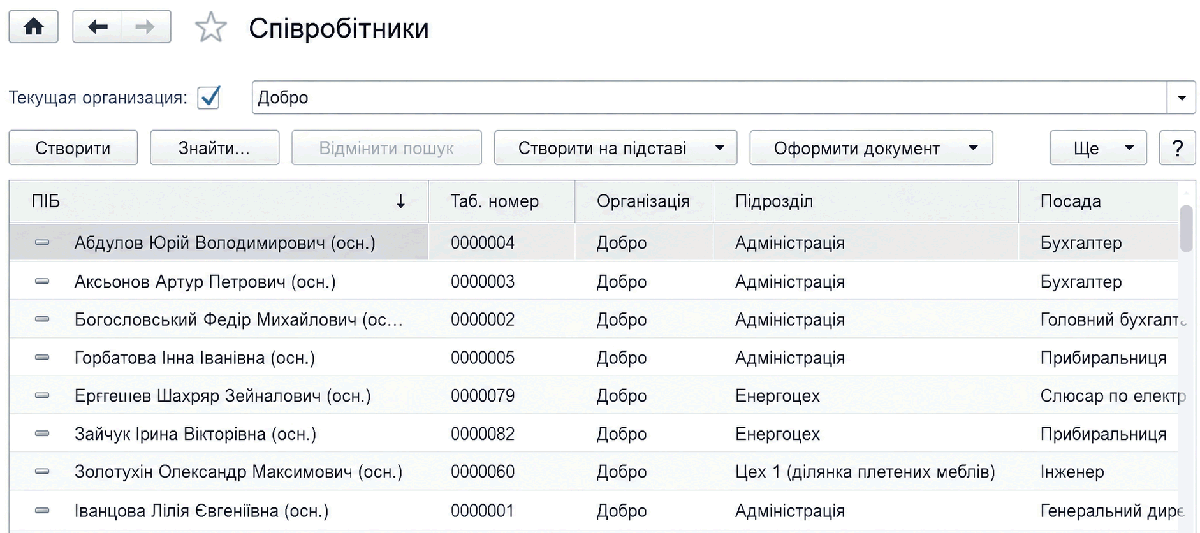Expand the Створити на підставі dropdown

pyautogui.click(x=719, y=148)
